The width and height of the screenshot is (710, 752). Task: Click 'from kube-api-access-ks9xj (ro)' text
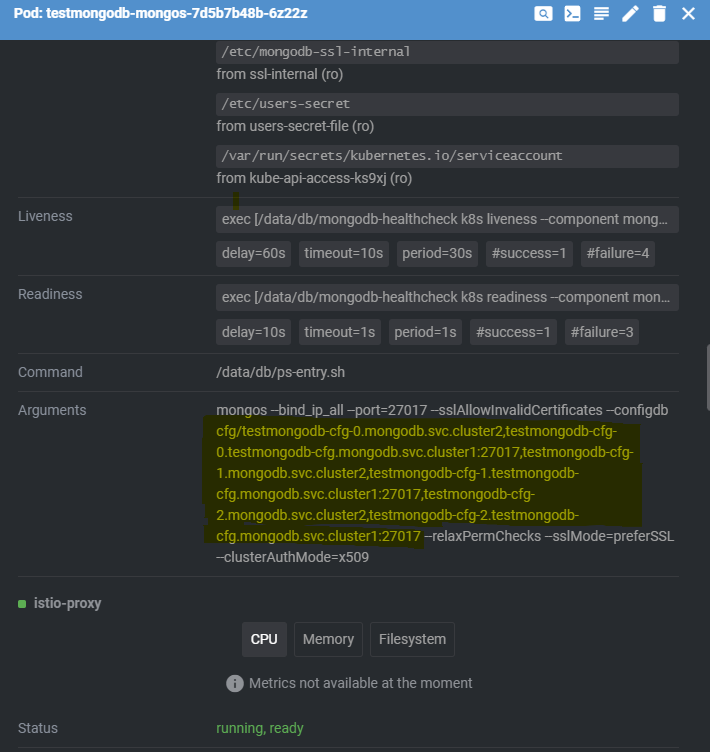314,178
